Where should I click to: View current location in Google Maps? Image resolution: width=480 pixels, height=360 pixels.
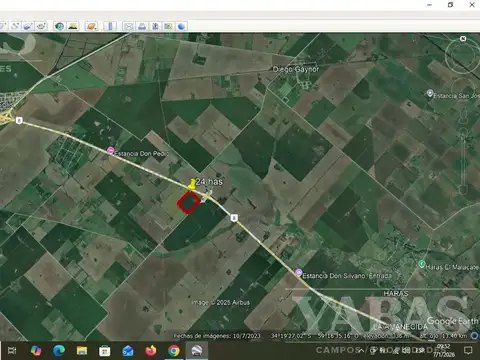pyautogui.click(x=168, y=26)
